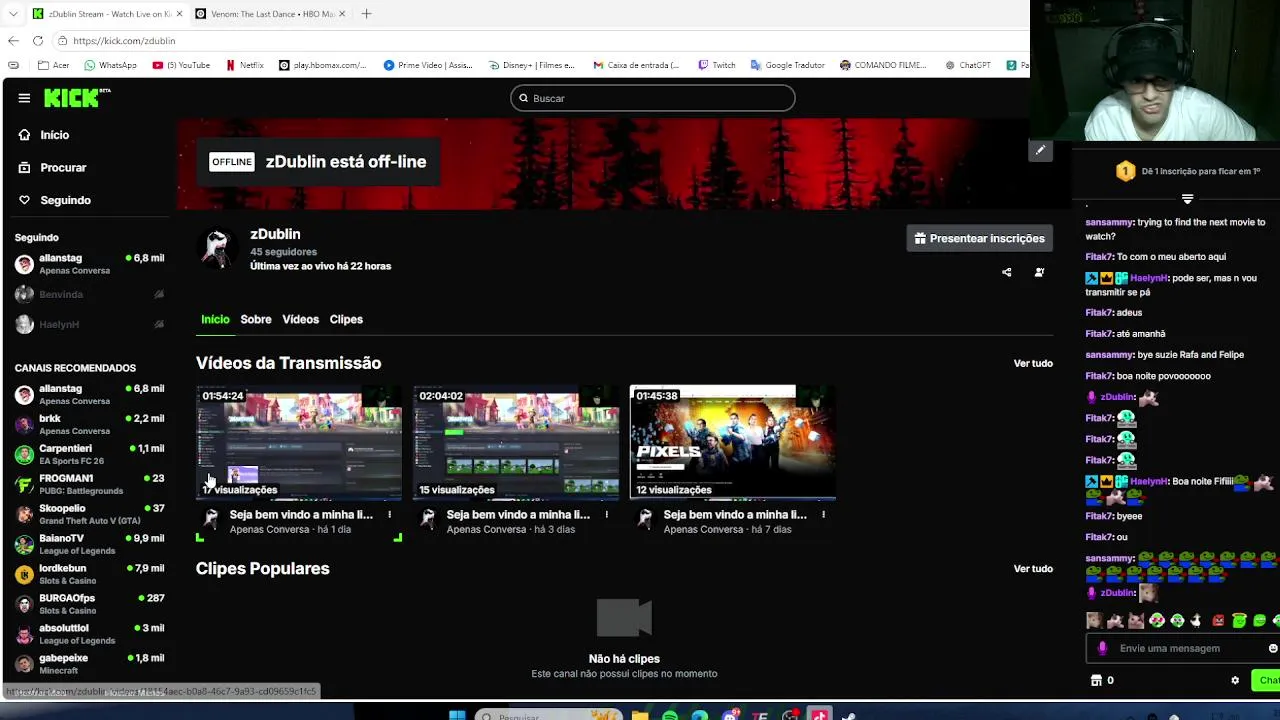
Task: Open the lordkebun recommended channel
Action: 89,574
